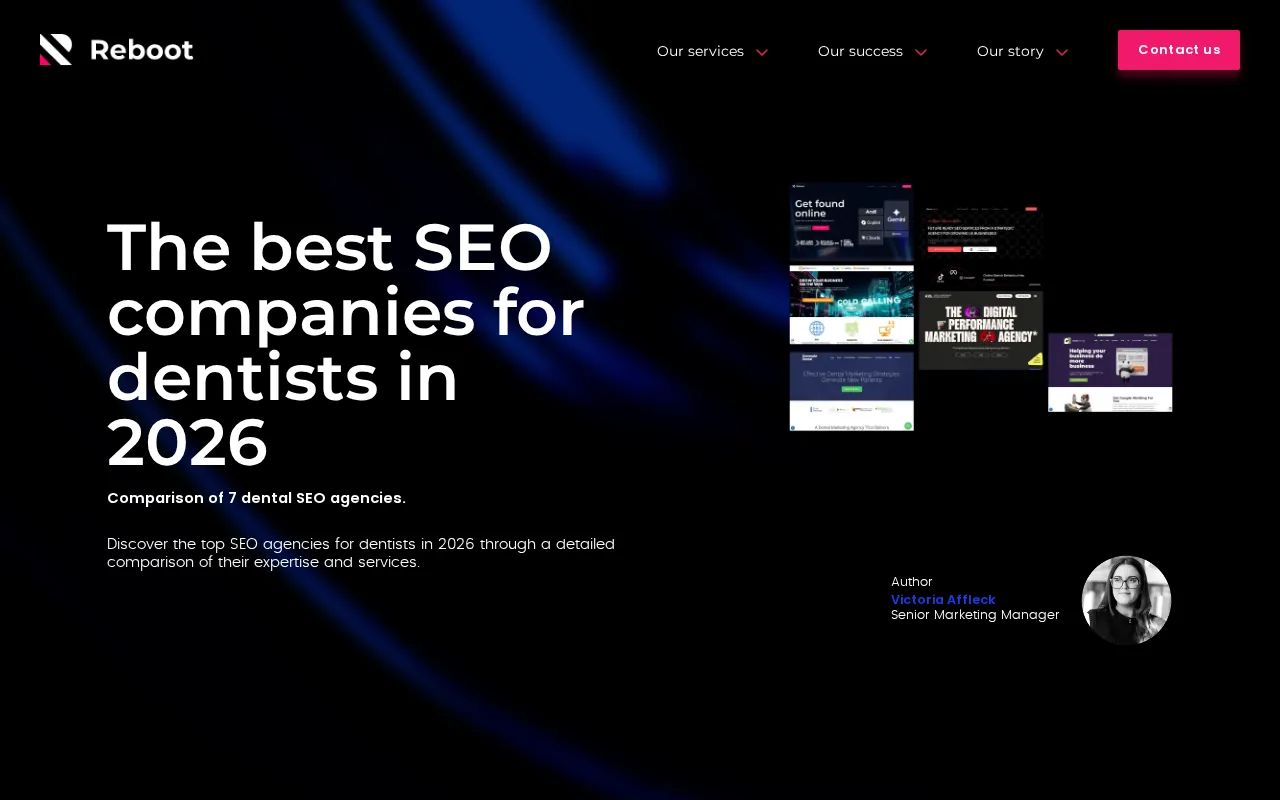This screenshot has height=800, width=1280.
Task: Click 'Comparison of 7 dental SEO agencies.' text
Action: [256, 498]
